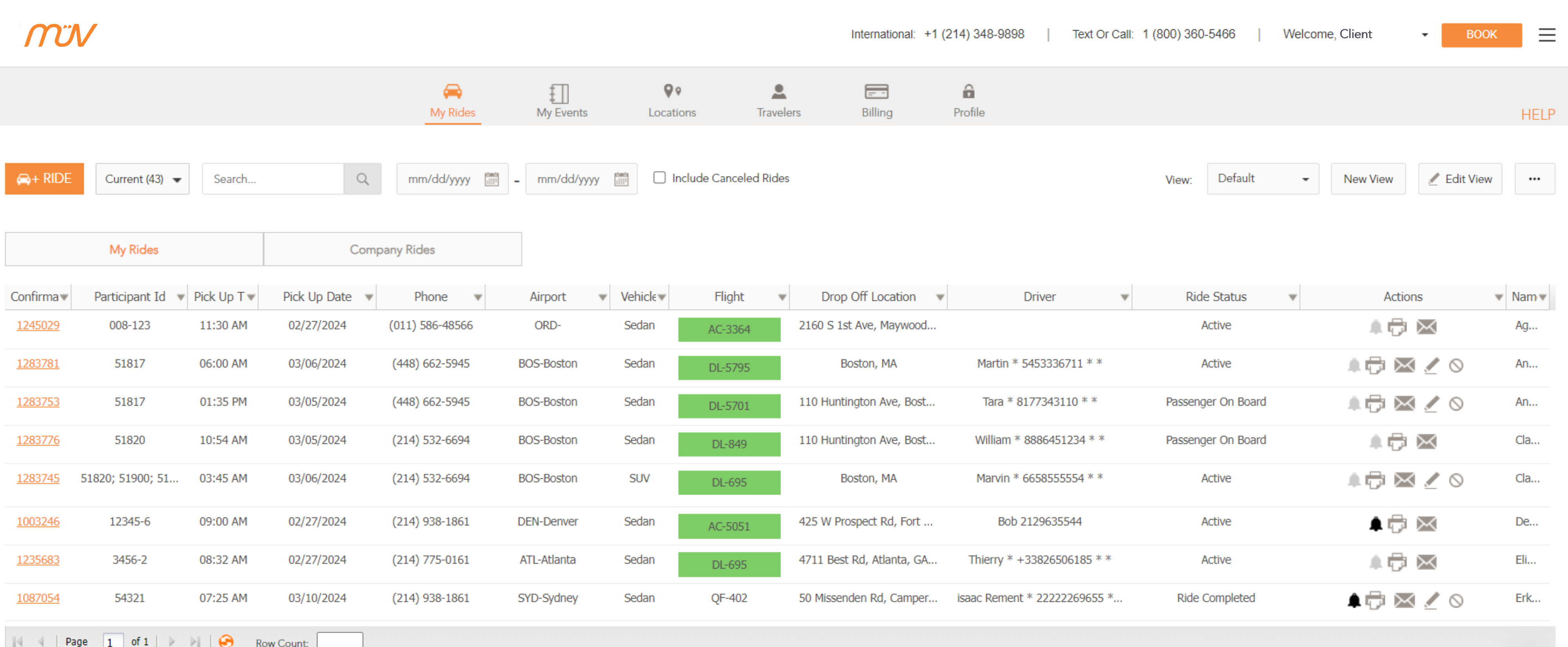Open the Billing section

pos(877,101)
